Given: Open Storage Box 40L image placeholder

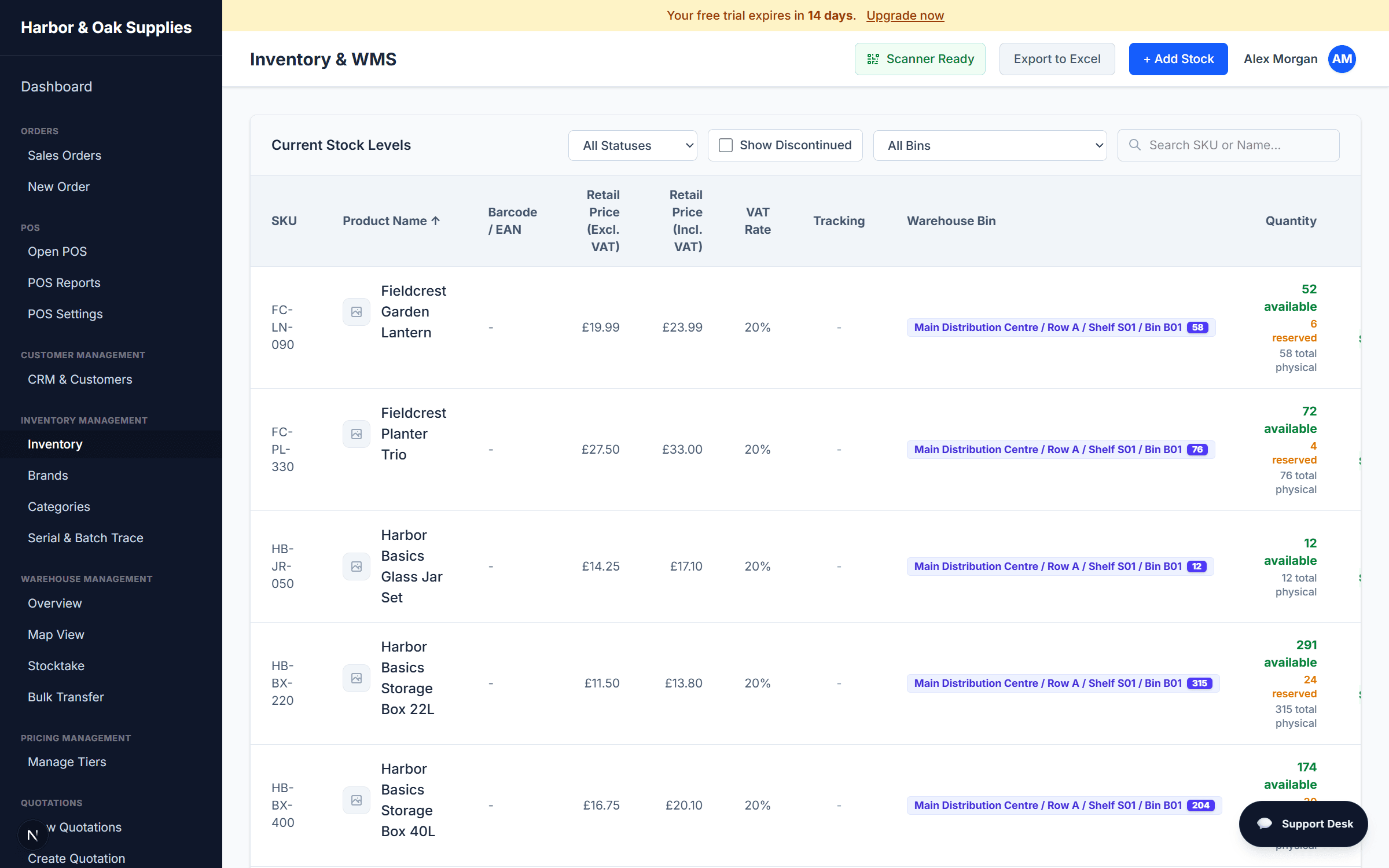Looking at the screenshot, I should click(x=357, y=800).
